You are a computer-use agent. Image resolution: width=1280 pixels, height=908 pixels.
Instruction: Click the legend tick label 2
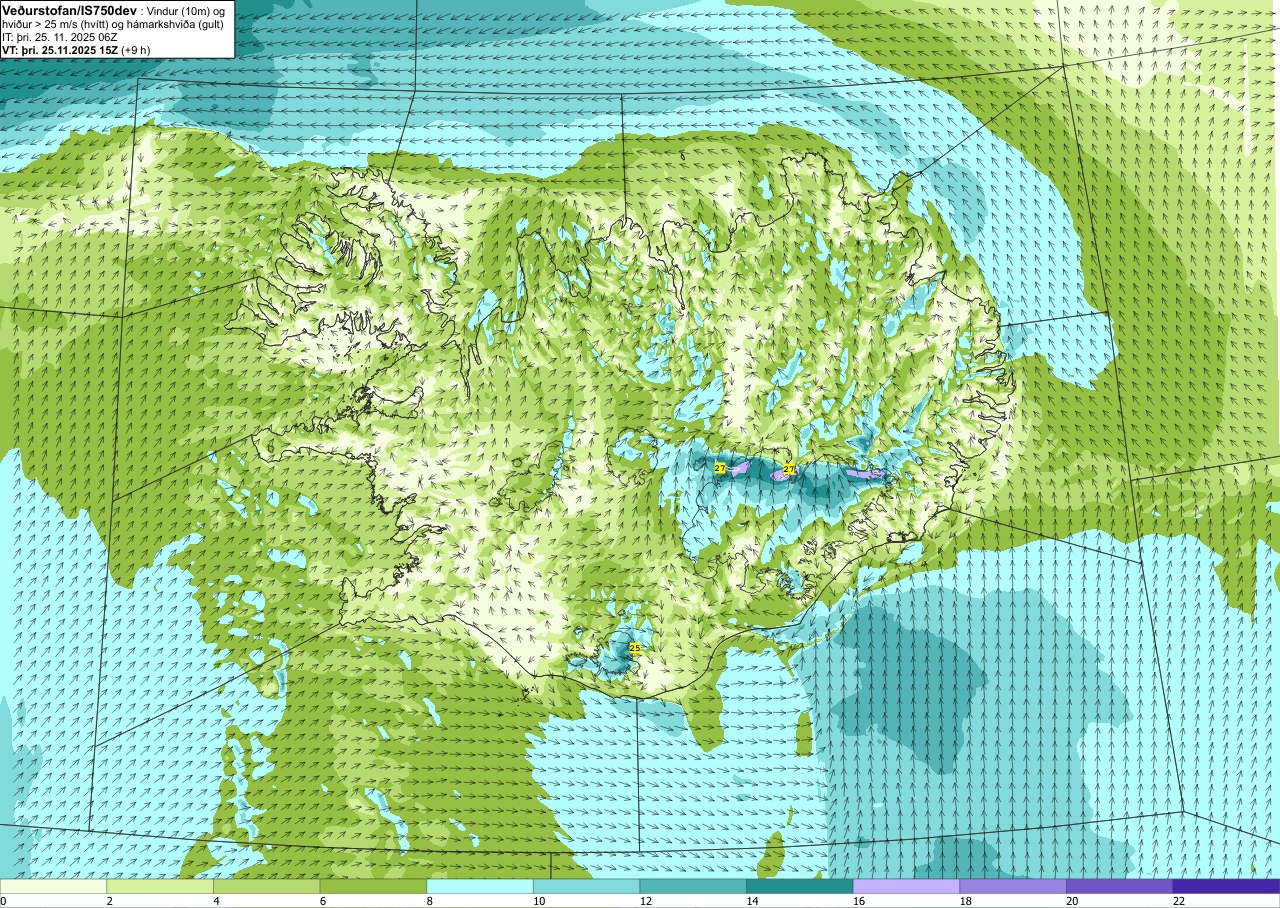[109, 901]
